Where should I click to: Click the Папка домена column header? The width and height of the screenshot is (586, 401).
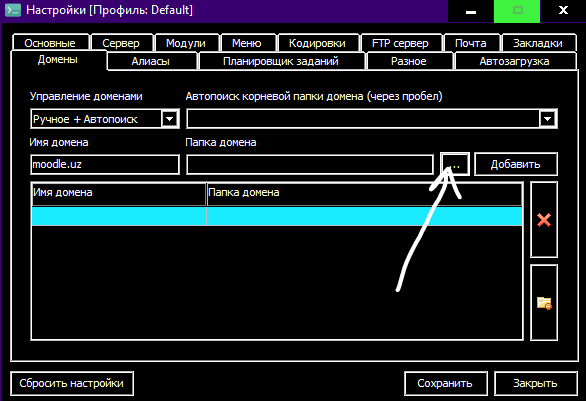pyautogui.click(x=364, y=194)
